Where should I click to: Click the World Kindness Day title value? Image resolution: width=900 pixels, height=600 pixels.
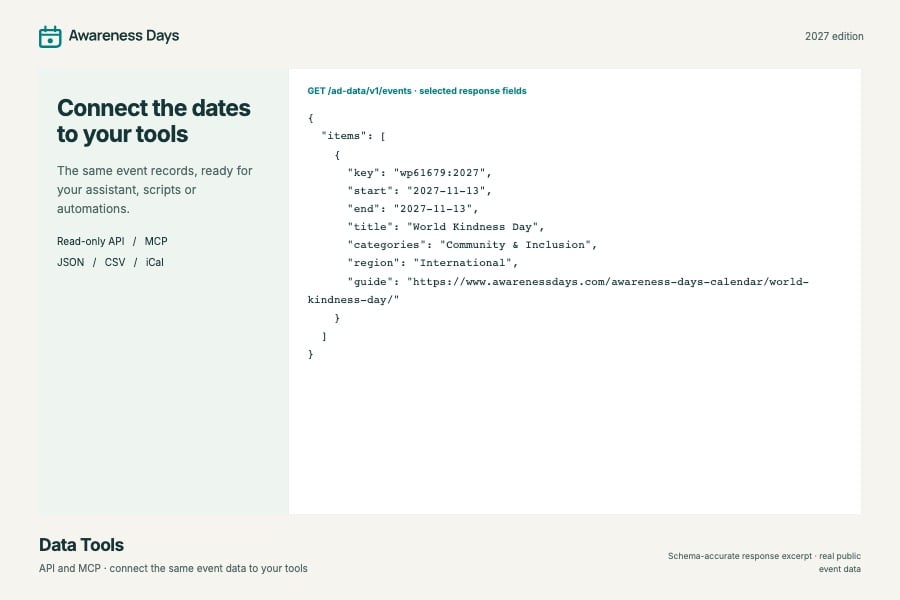point(472,227)
